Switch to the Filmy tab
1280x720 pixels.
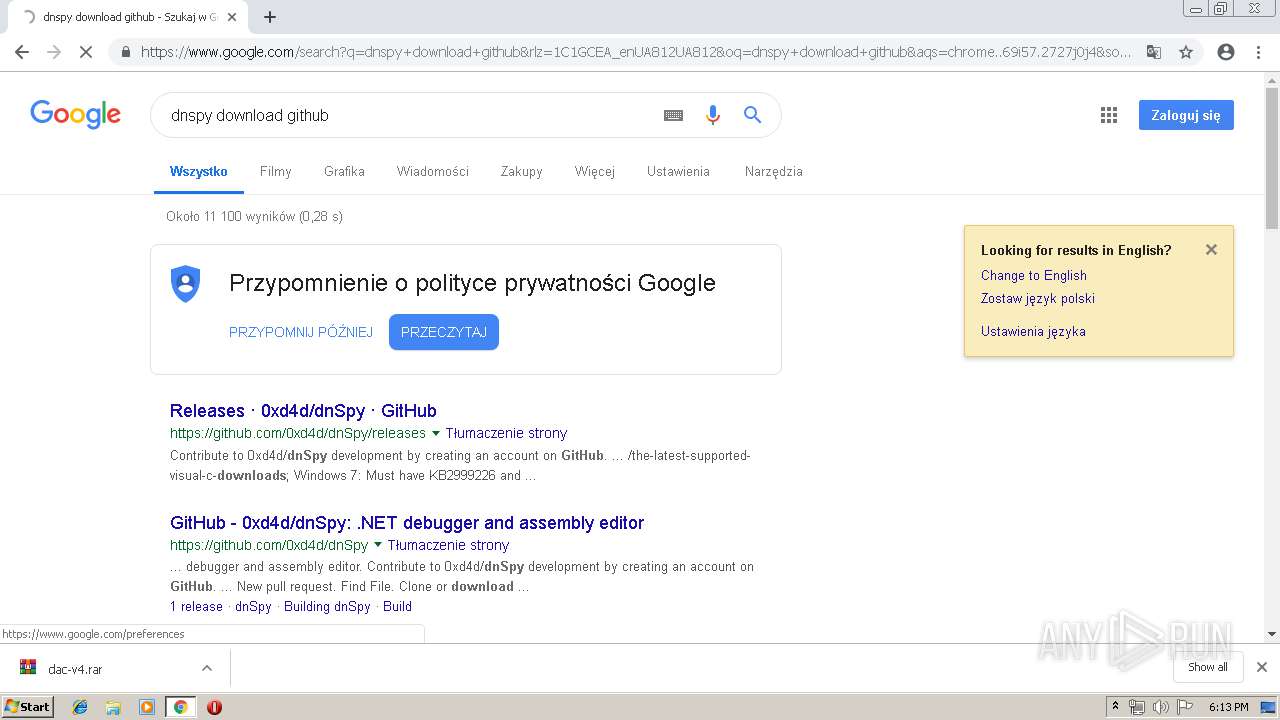click(275, 171)
